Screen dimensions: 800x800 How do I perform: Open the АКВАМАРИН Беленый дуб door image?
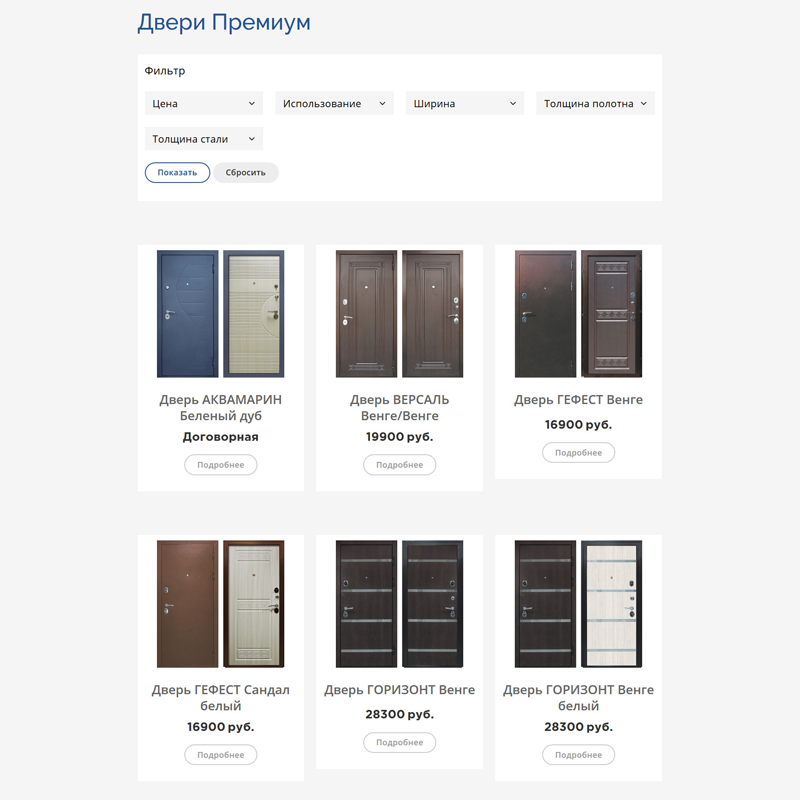[220, 314]
